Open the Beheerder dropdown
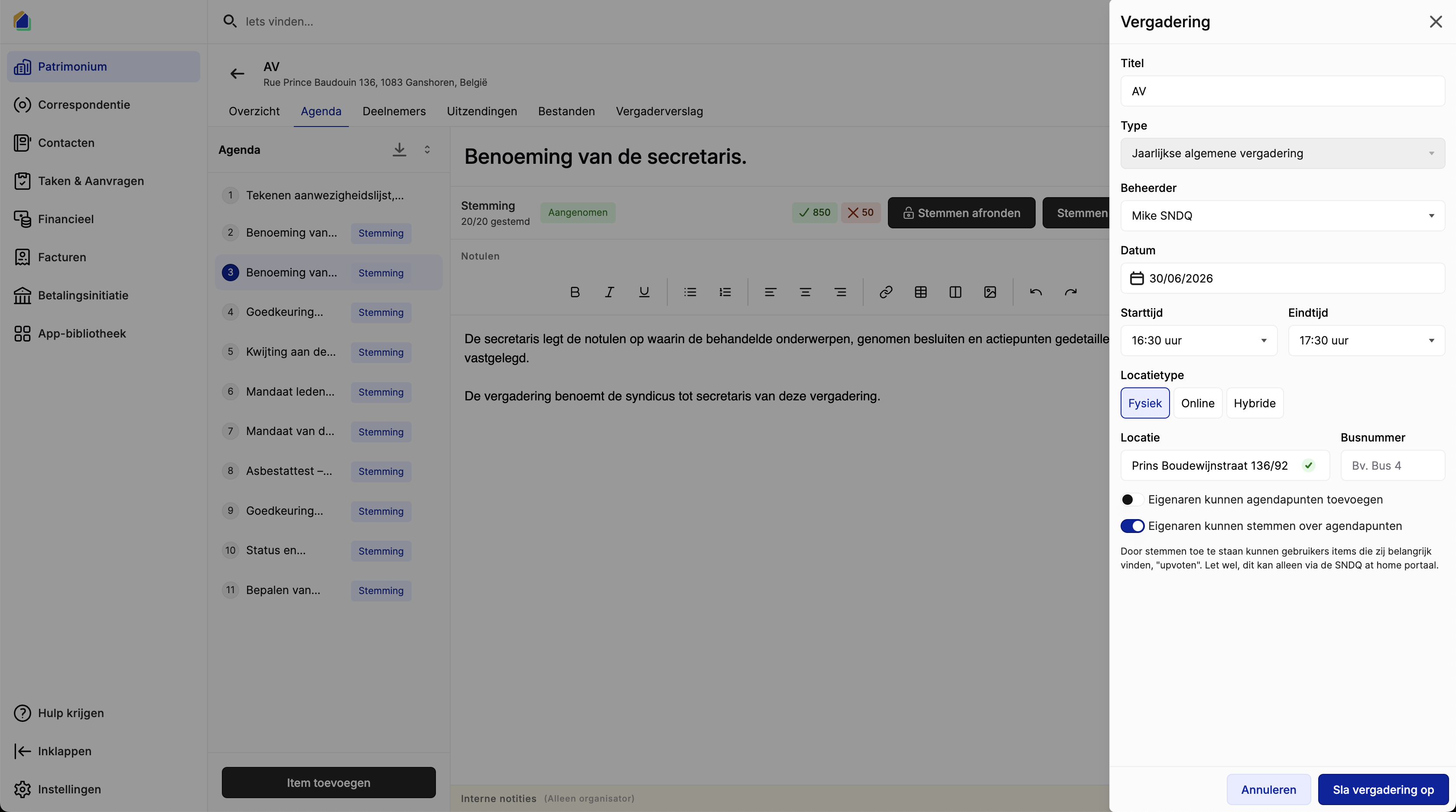The image size is (1456, 812). tap(1283, 216)
